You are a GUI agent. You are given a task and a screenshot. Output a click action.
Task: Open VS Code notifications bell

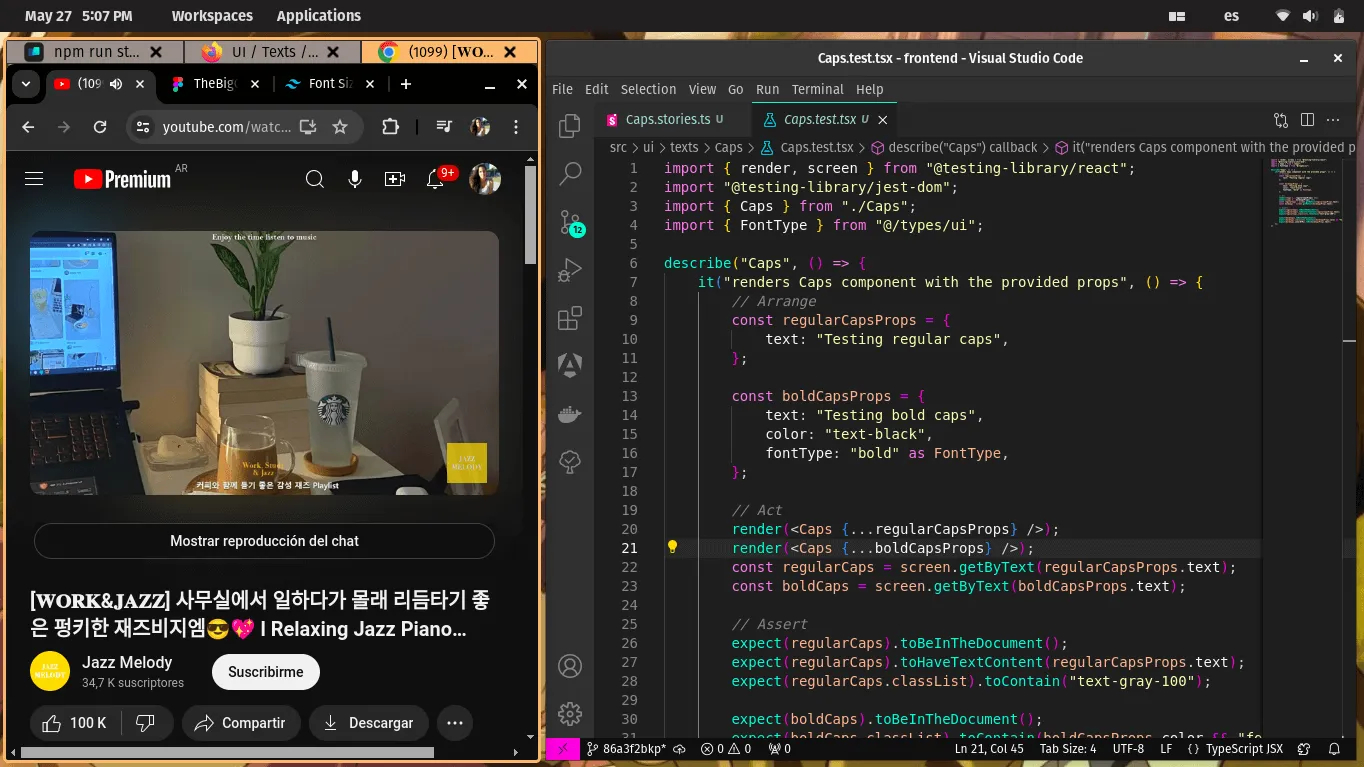pos(1335,748)
